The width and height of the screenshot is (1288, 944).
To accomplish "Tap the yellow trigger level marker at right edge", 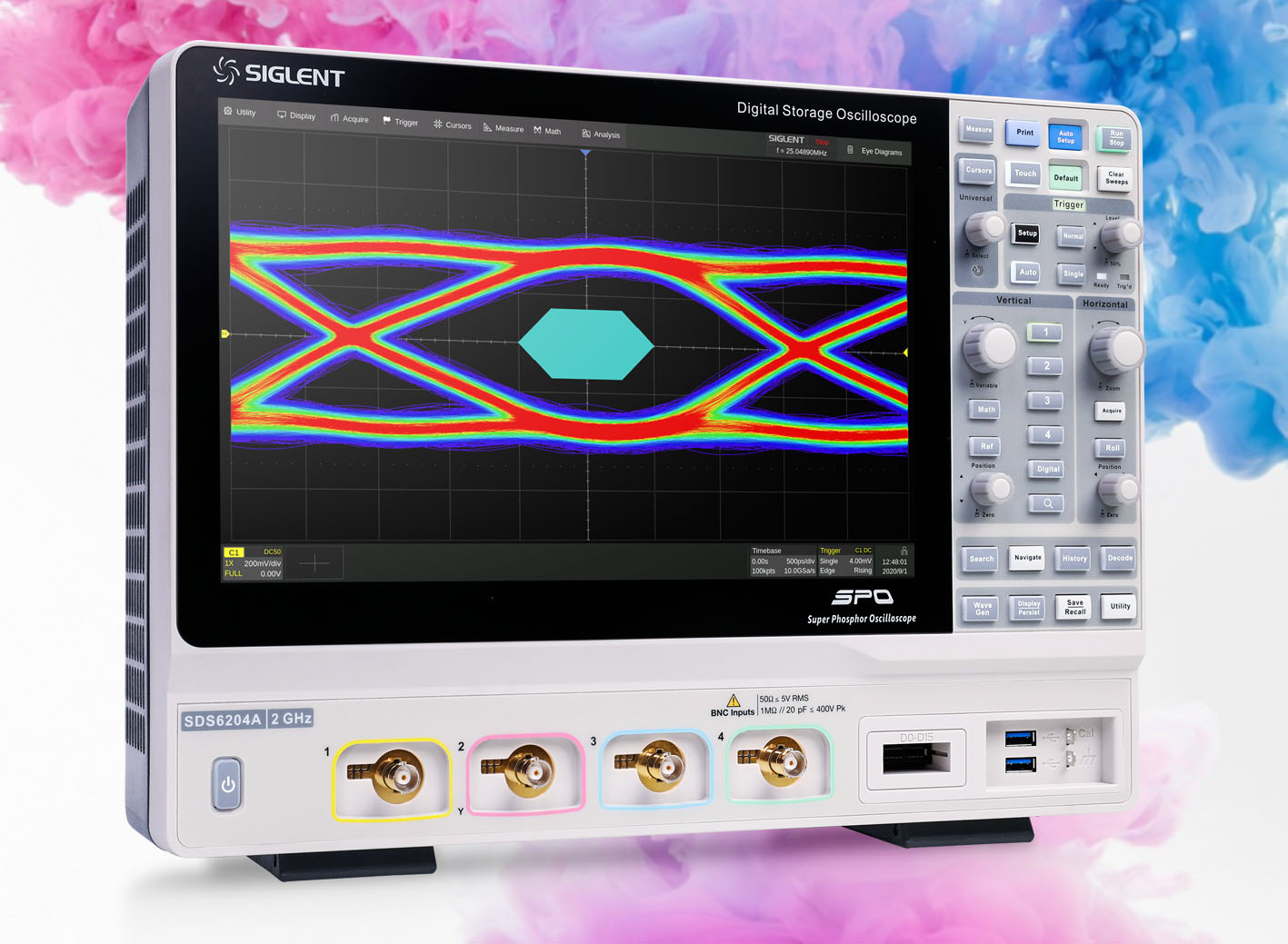I will click(x=905, y=353).
